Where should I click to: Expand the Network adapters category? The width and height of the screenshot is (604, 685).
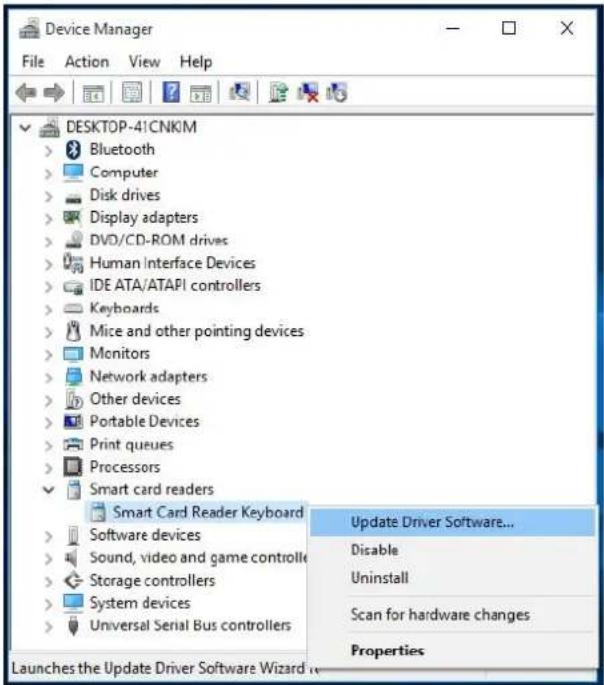[48, 377]
